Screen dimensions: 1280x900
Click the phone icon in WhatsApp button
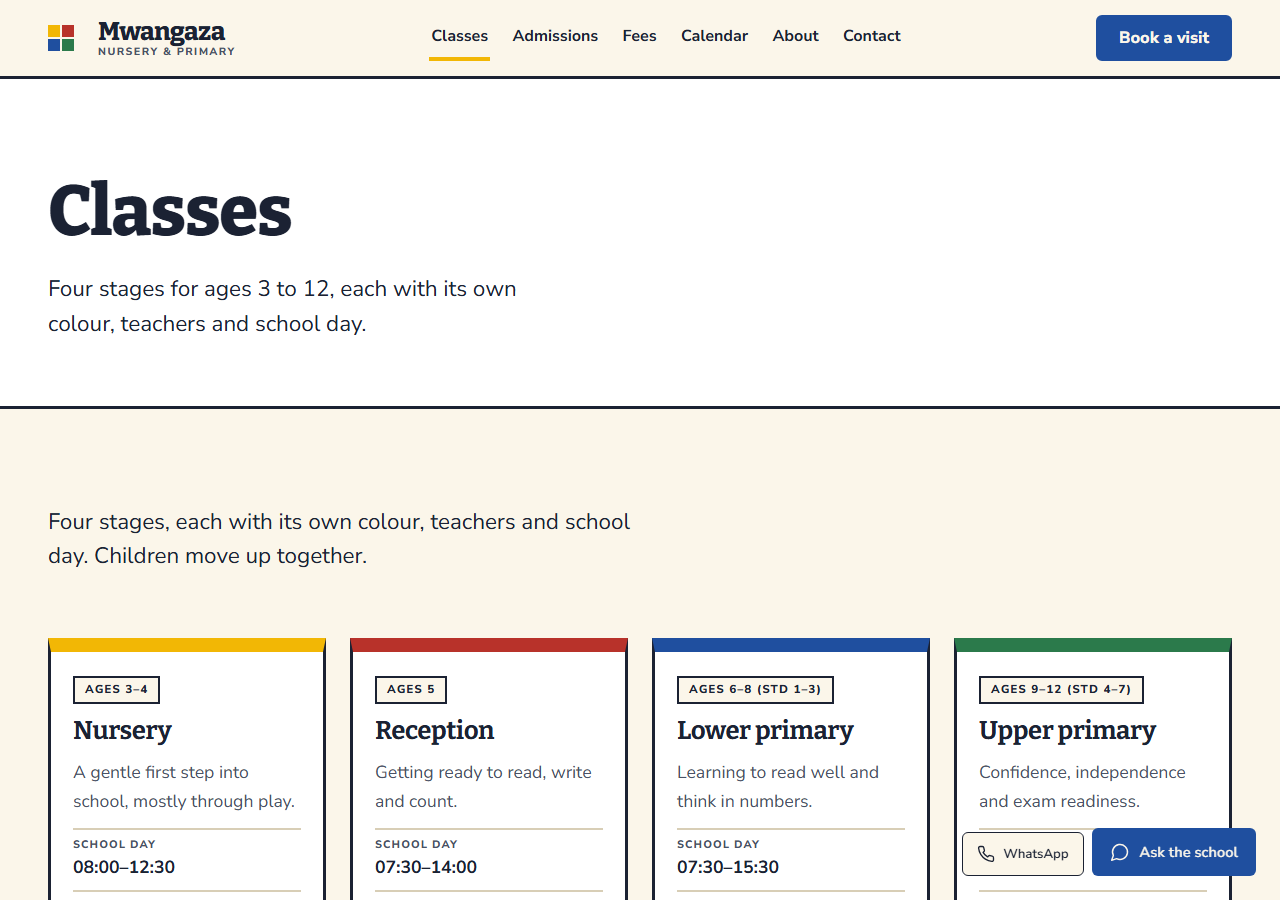point(986,854)
